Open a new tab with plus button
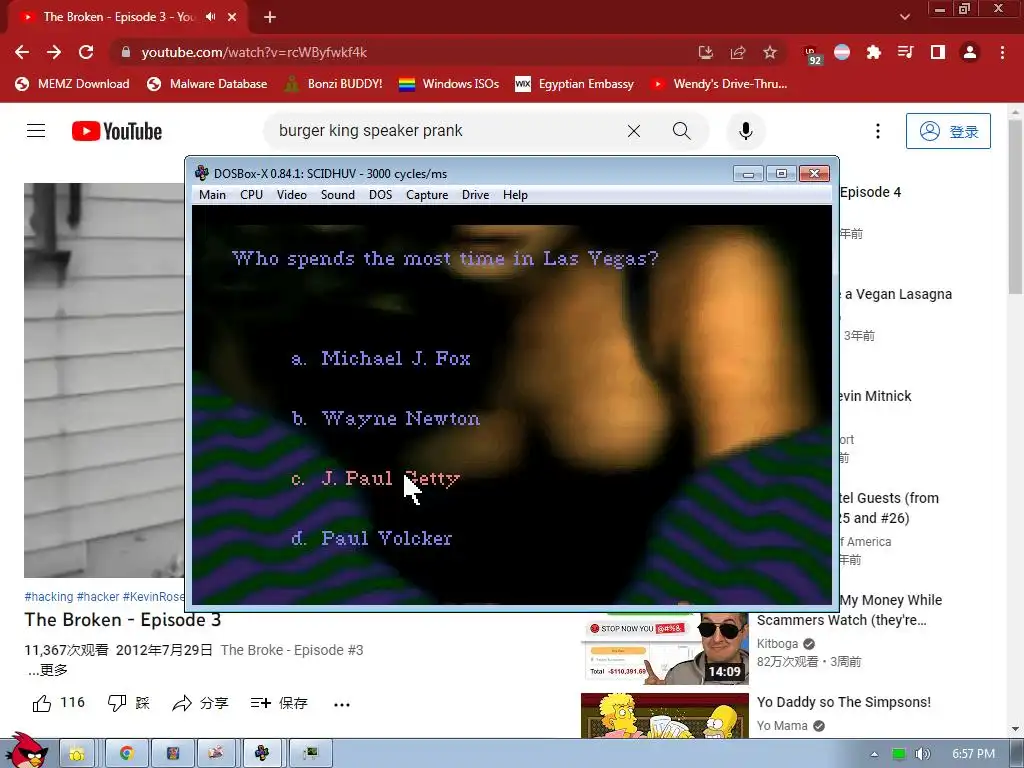This screenshot has height=768, width=1024. coord(270,17)
